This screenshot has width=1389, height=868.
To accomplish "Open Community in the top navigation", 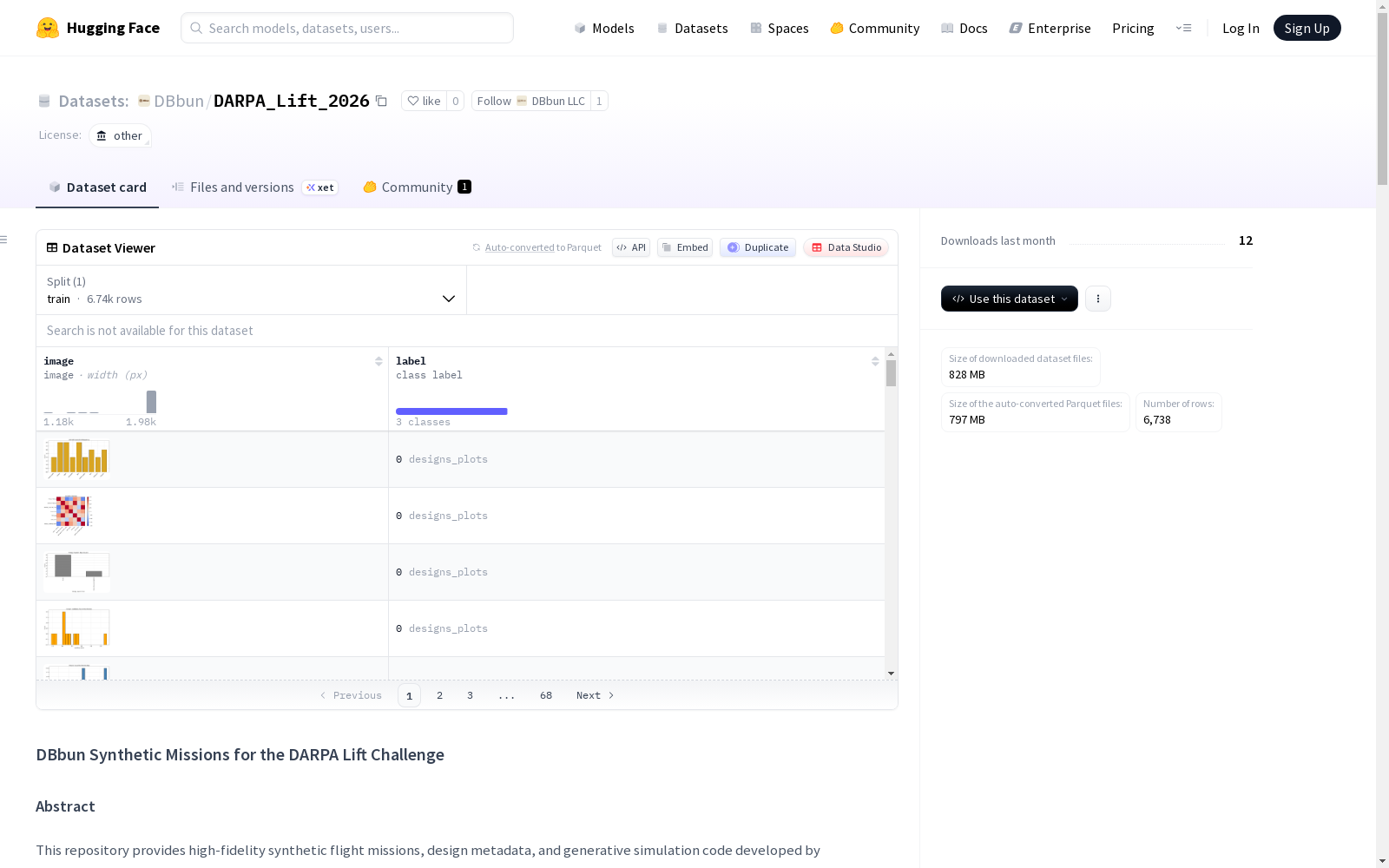I will 875,28.
